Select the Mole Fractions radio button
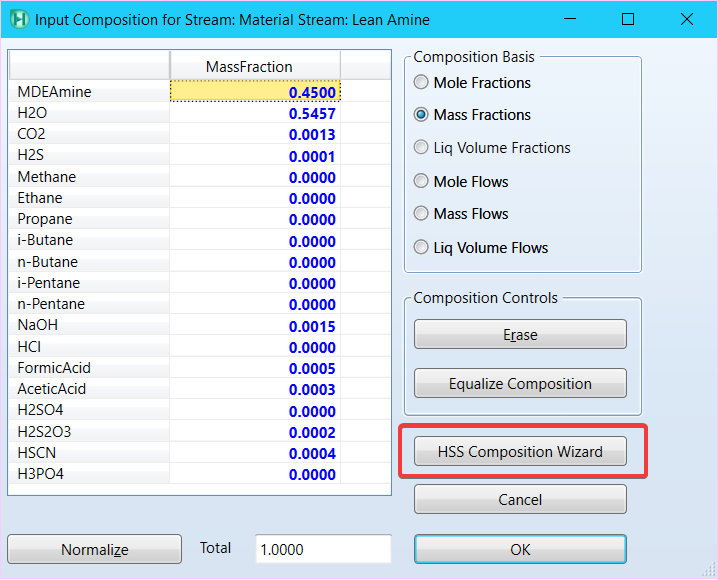Viewport: 718px width, 580px height. [x=422, y=83]
